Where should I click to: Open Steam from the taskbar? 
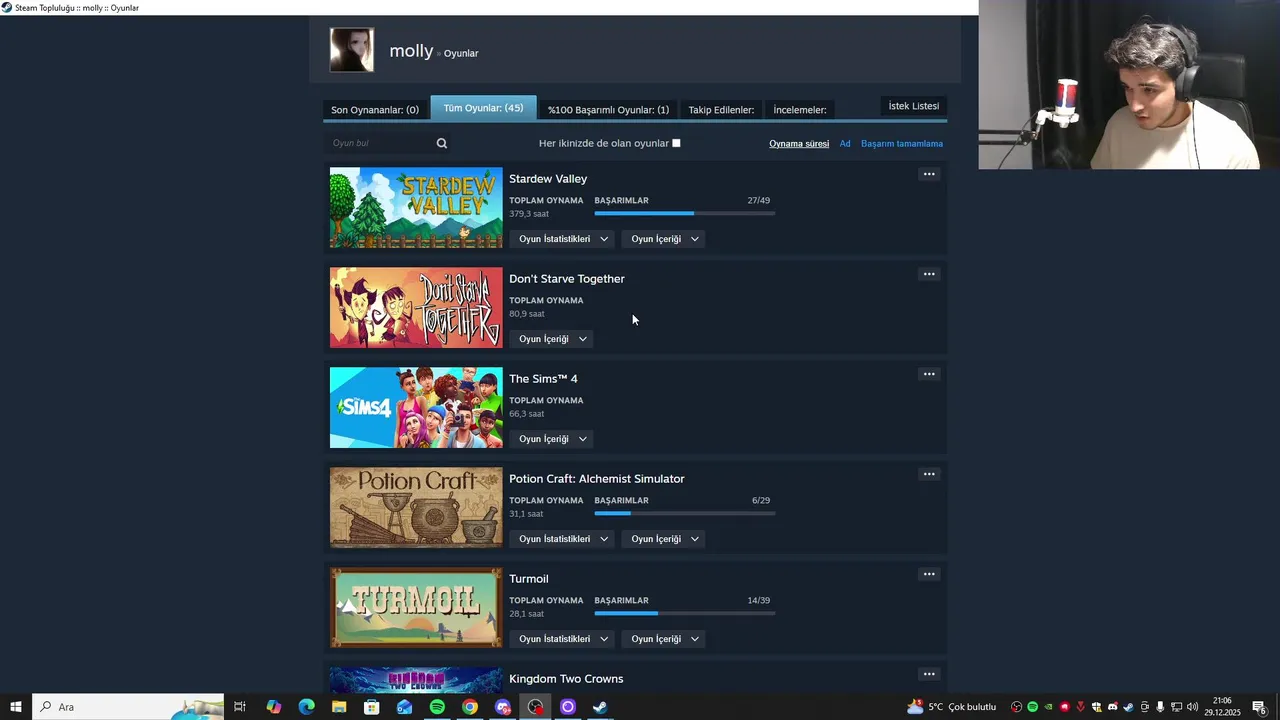click(600, 707)
